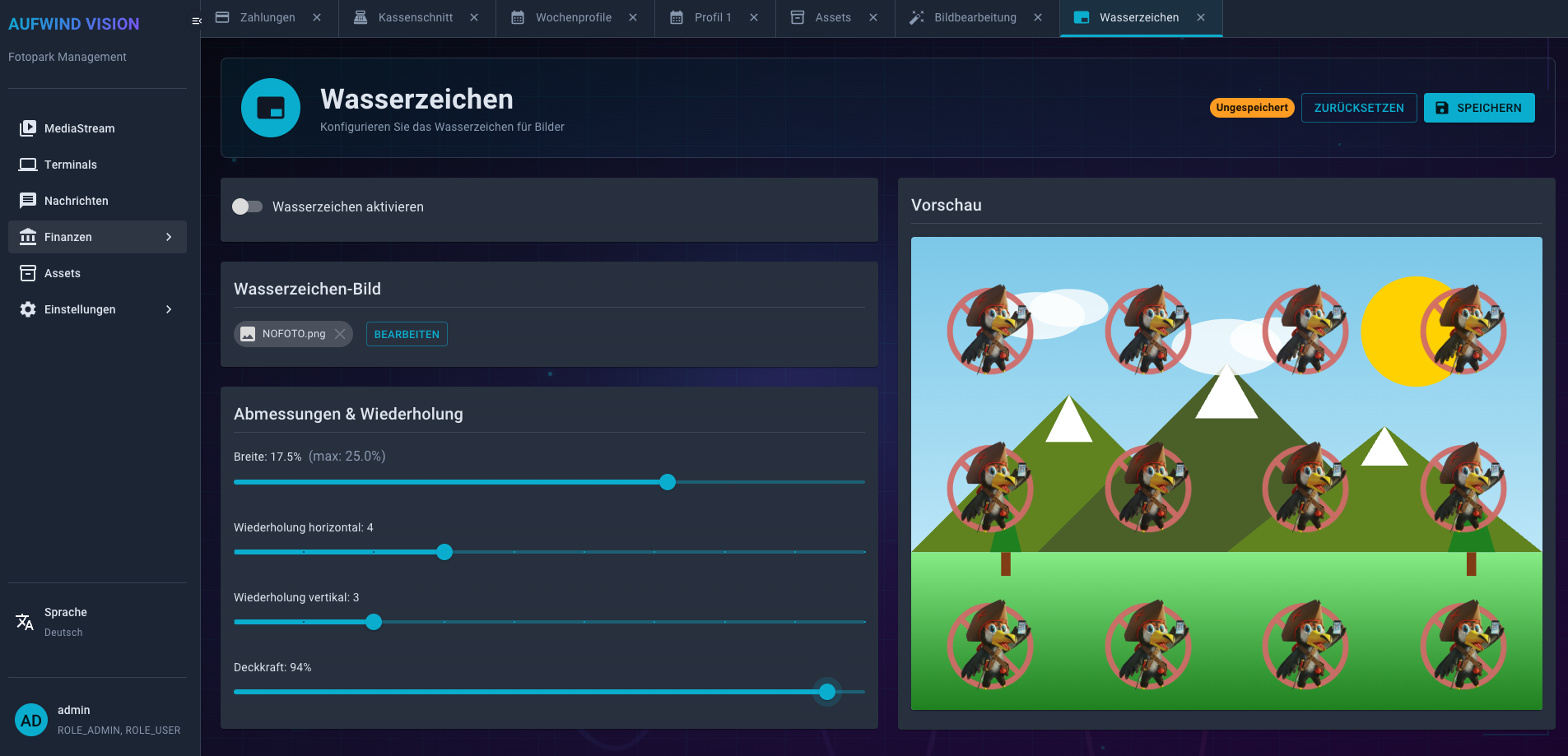
Task: Click the watermark preview image
Action: (x=1226, y=473)
